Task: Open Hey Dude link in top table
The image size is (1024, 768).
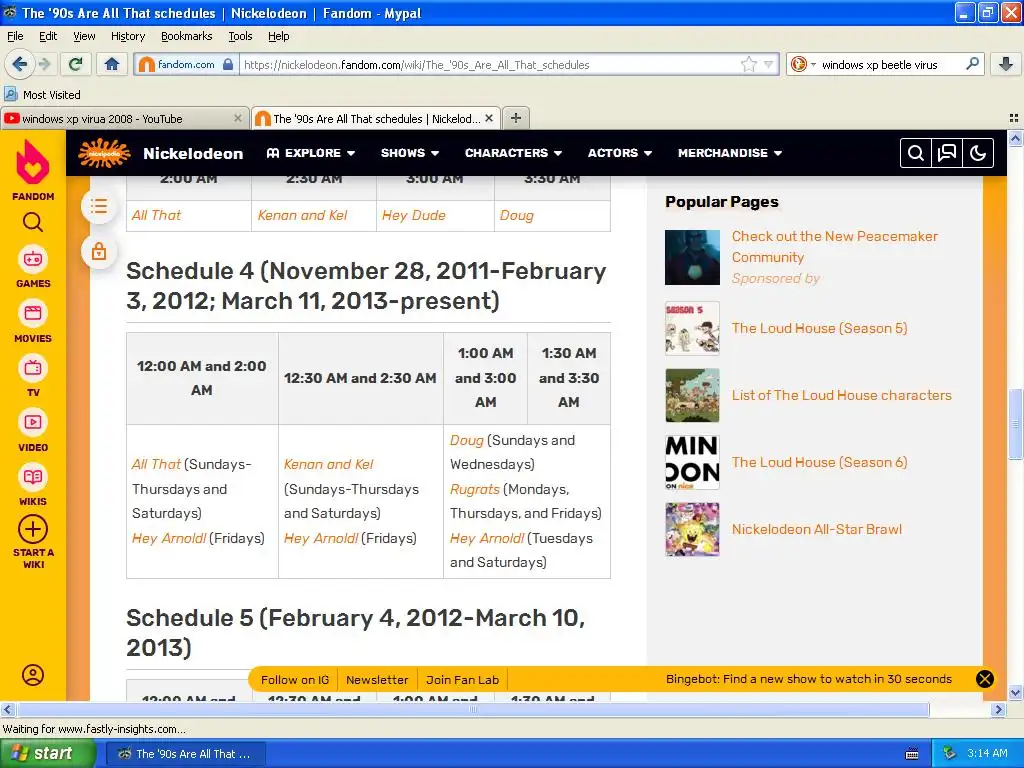Action: [x=413, y=216]
